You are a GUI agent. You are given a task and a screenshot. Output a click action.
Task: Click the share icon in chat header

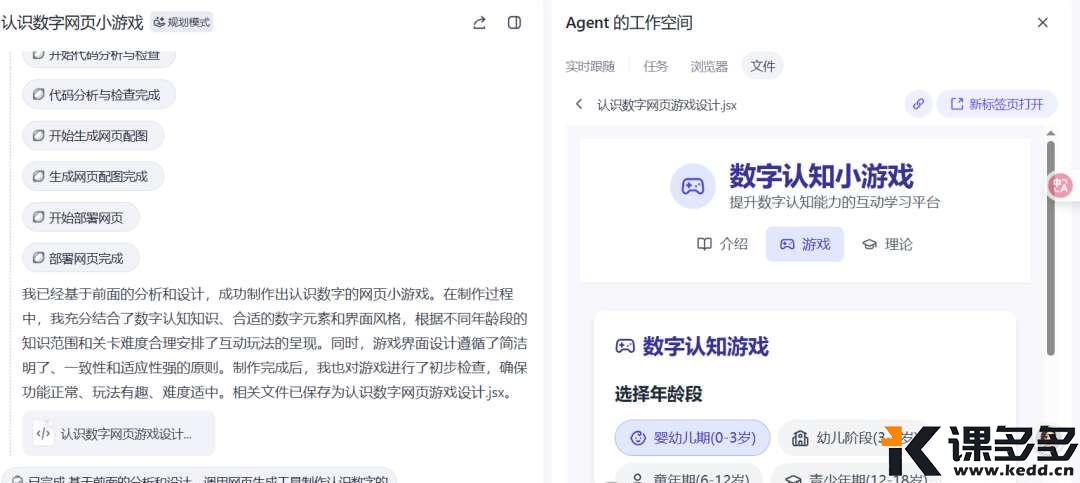click(x=479, y=23)
